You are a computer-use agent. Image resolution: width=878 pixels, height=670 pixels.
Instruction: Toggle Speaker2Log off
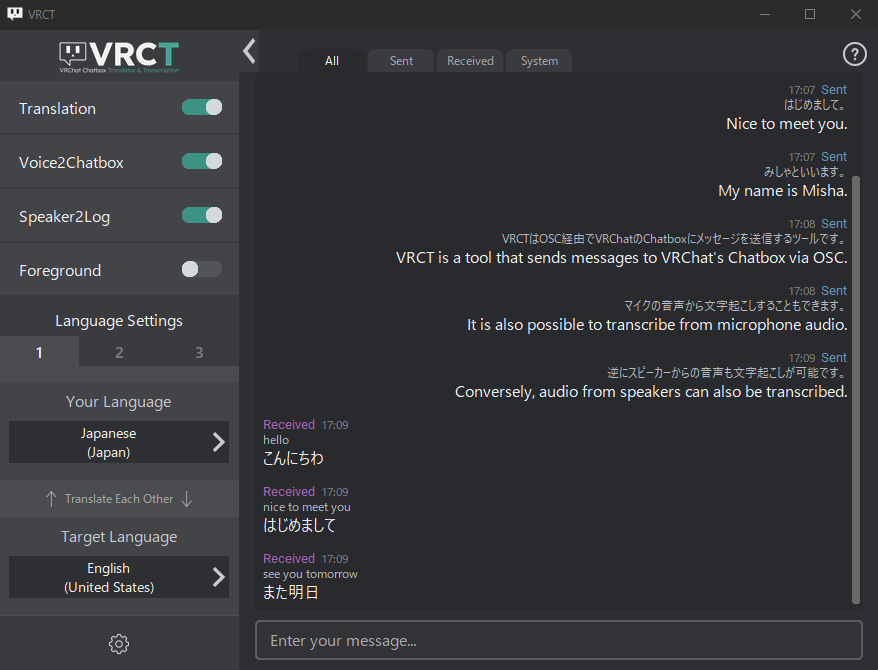pyautogui.click(x=201, y=215)
